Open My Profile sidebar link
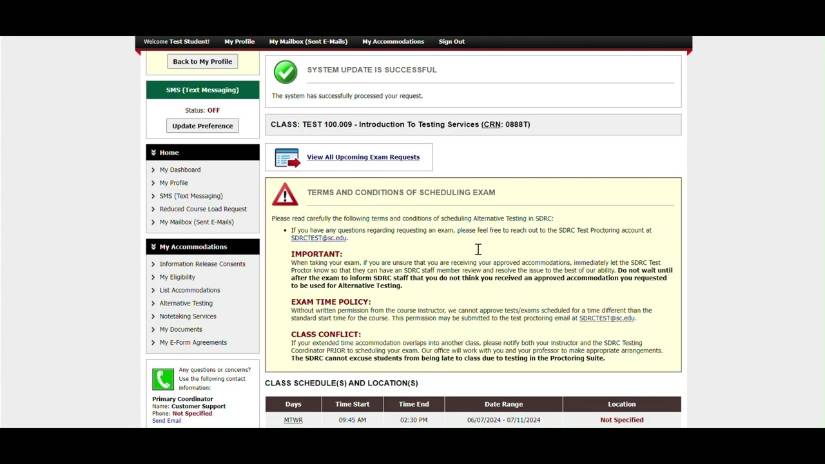Image resolution: width=825 pixels, height=464 pixels. click(174, 183)
